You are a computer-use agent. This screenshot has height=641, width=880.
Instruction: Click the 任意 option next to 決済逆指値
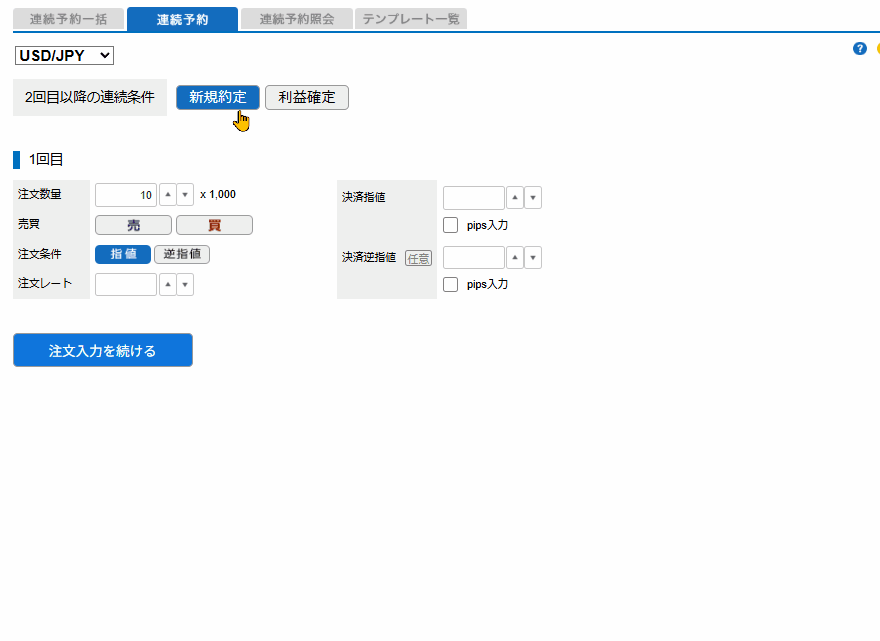click(418, 257)
